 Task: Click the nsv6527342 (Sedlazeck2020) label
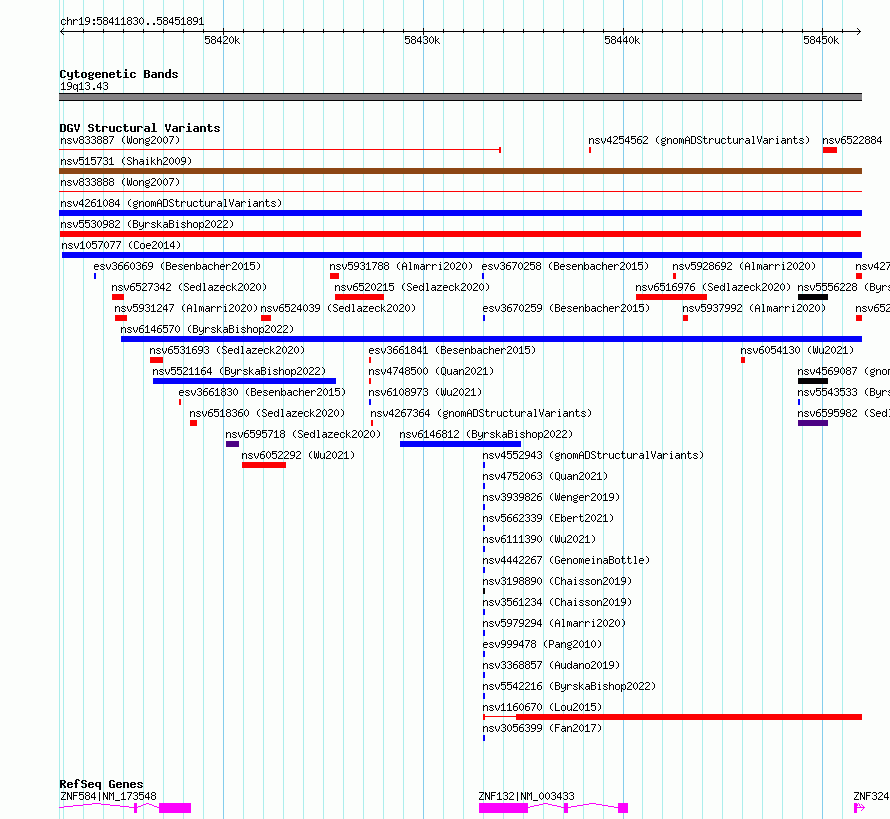tap(189, 287)
